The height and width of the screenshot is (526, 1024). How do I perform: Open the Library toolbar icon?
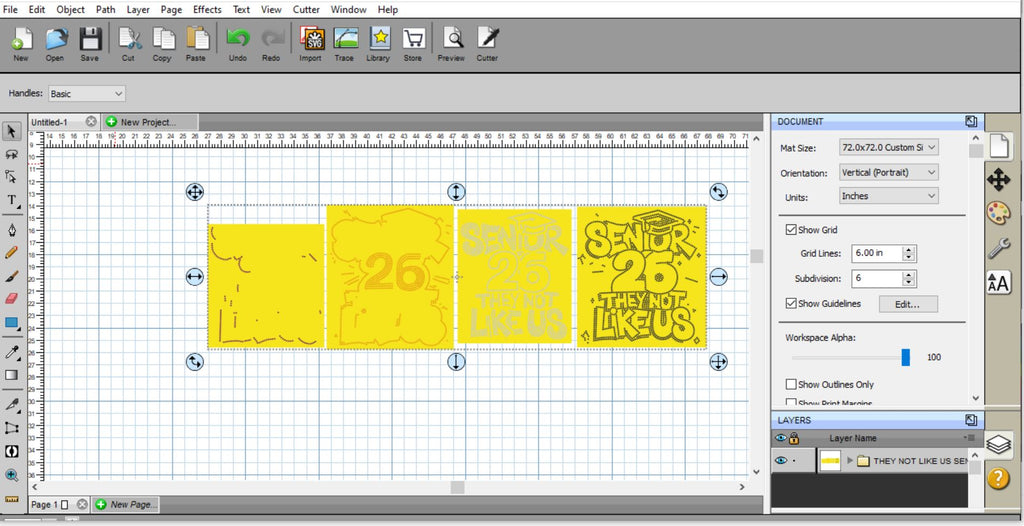(x=378, y=44)
